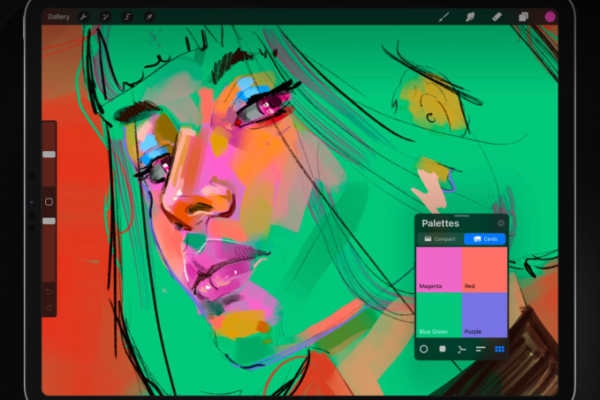
Task: Switch palettes to Compact view
Action: coord(439,239)
